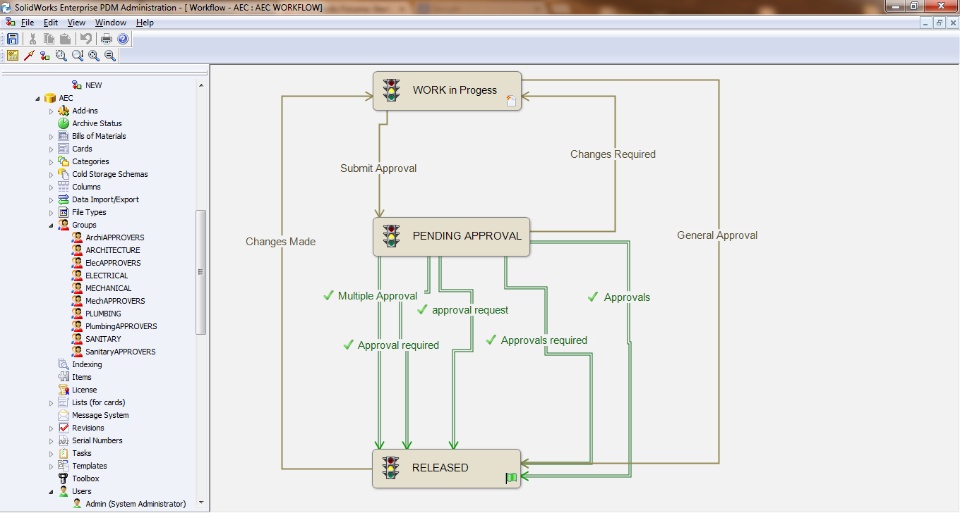Expand the Templates node

pyautogui.click(x=51, y=466)
